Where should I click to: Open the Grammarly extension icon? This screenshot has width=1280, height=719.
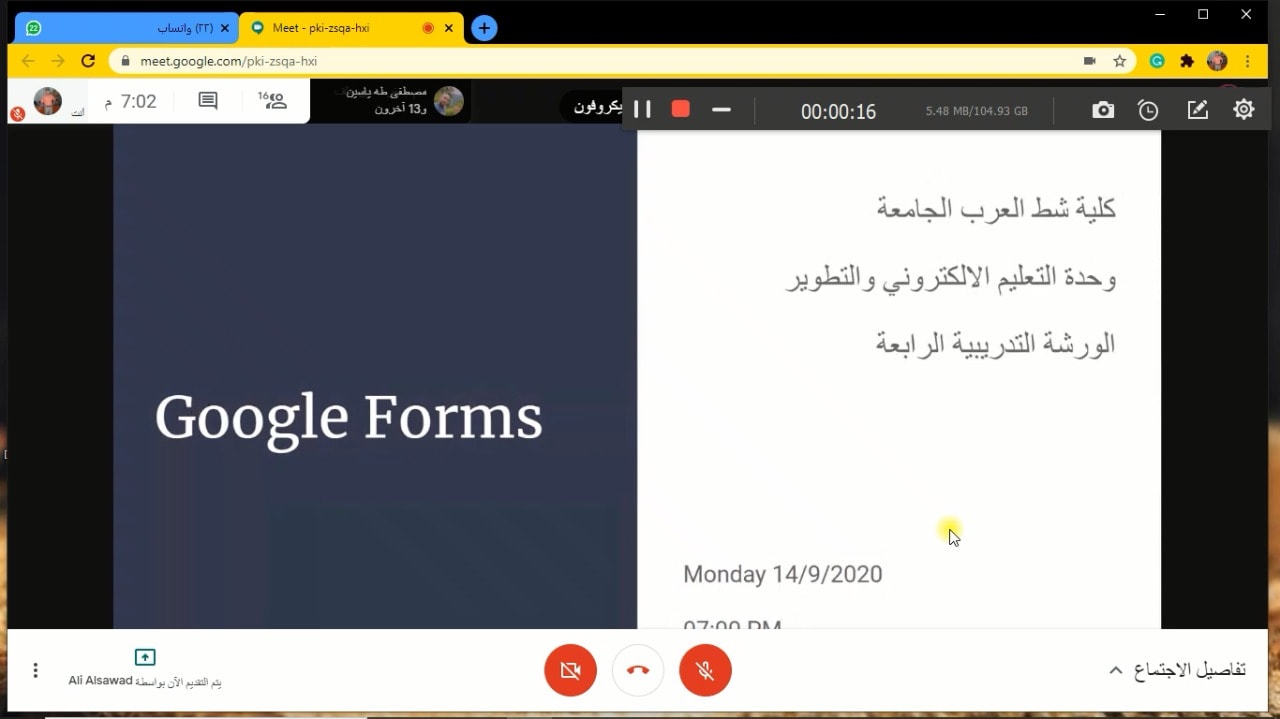pos(1157,61)
